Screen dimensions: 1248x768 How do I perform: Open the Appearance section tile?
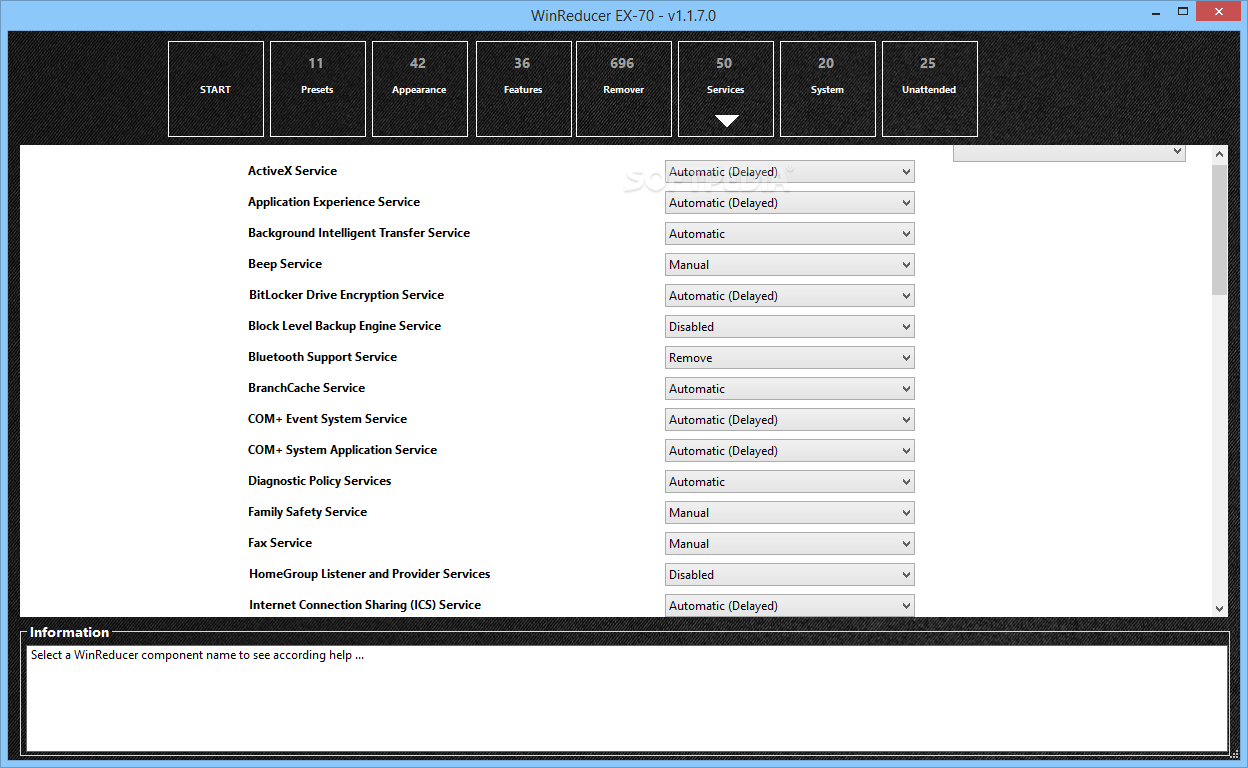[420, 89]
